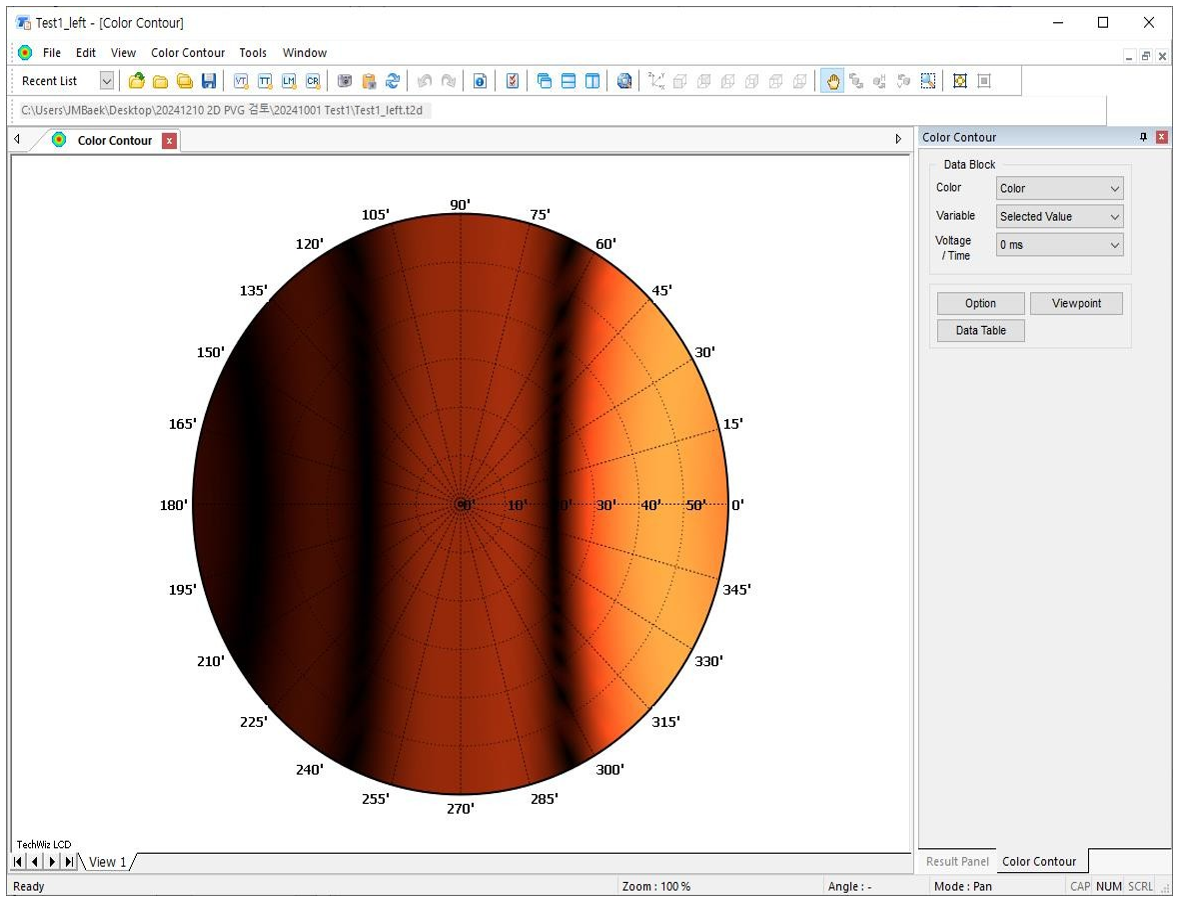The image size is (1180, 903).
Task: Click the cascade windows icon
Action: click(x=544, y=81)
